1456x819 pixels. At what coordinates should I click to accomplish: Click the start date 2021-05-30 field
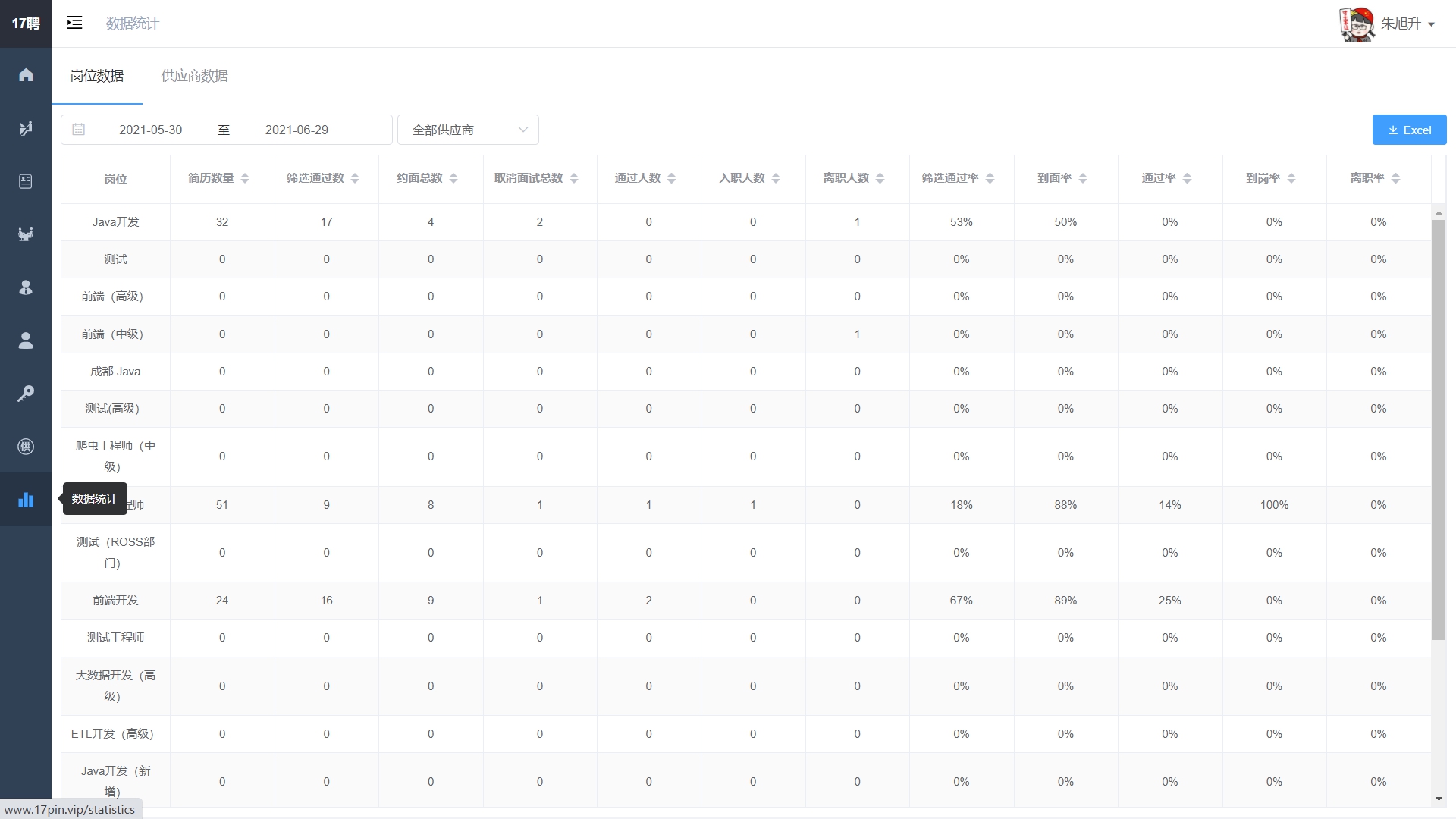(151, 130)
